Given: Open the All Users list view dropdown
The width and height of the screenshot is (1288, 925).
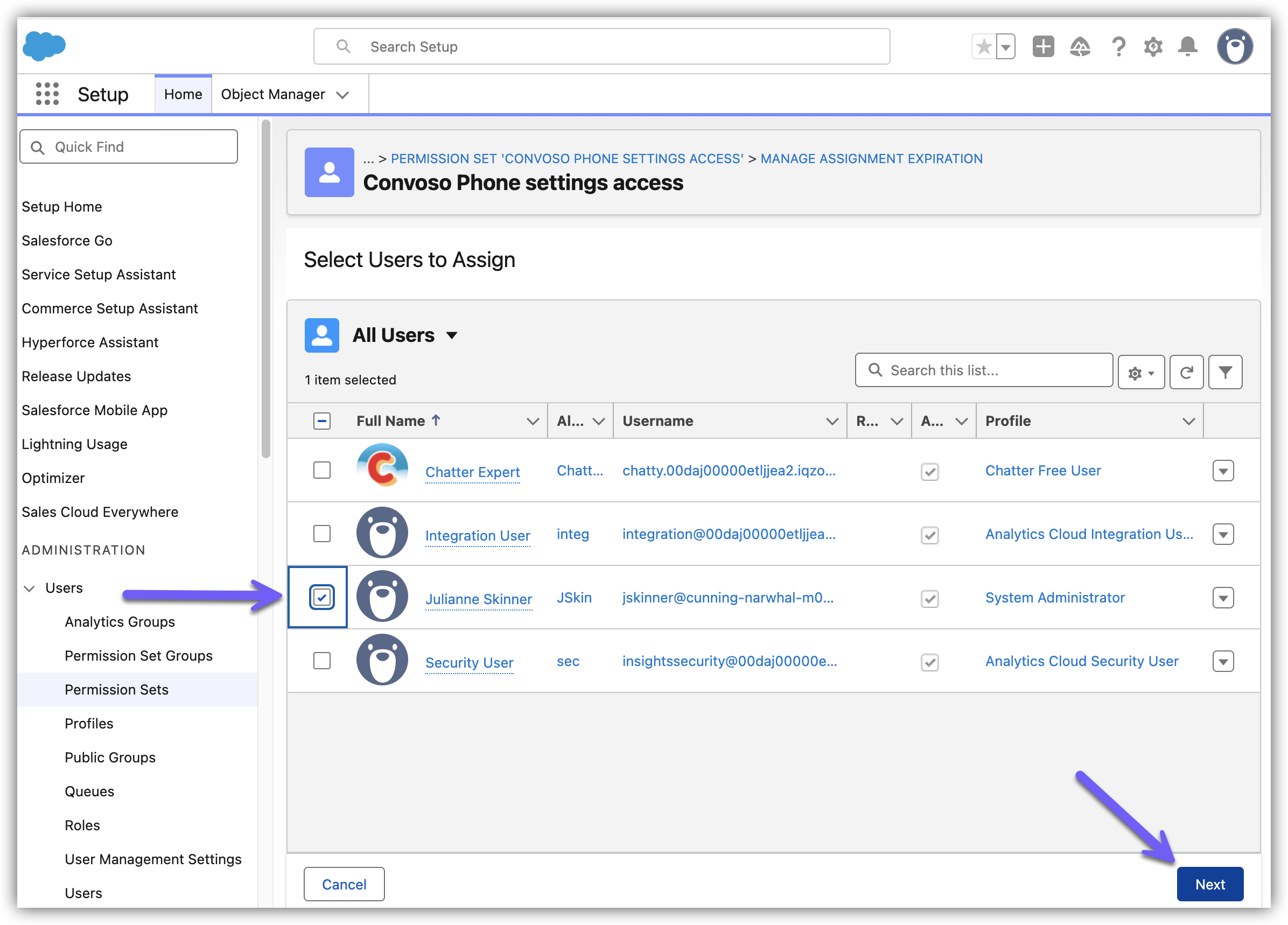Looking at the screenshot, I should click(451, 335).
